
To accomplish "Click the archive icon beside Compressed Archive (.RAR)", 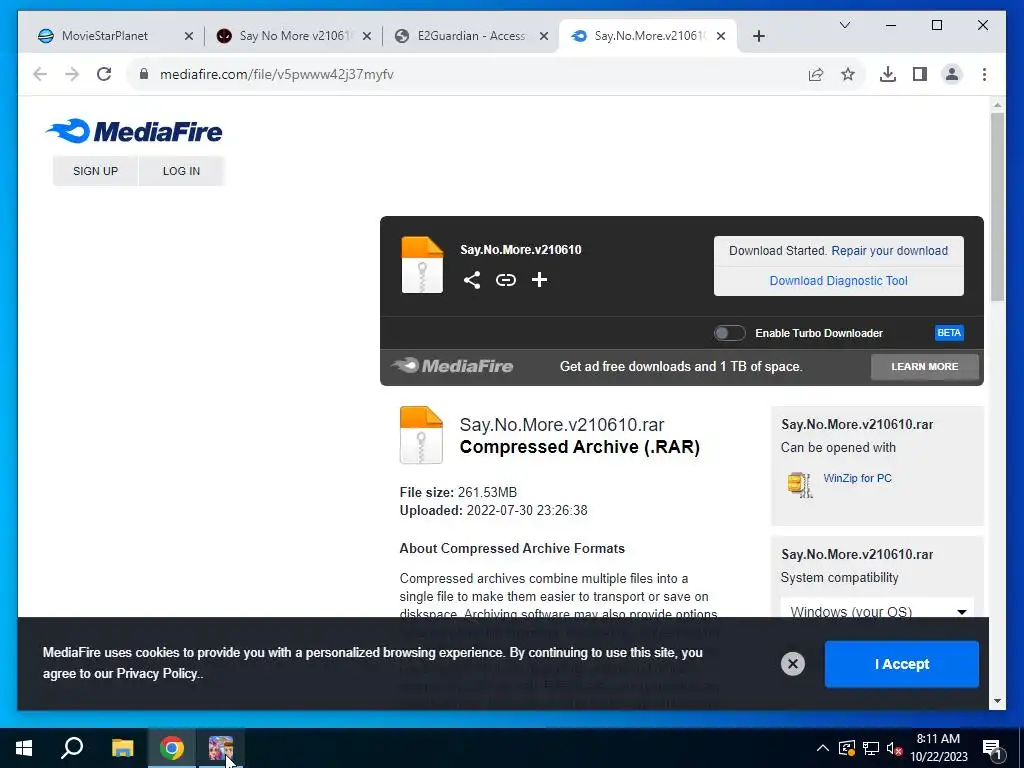I will click(x=421, y=435).
